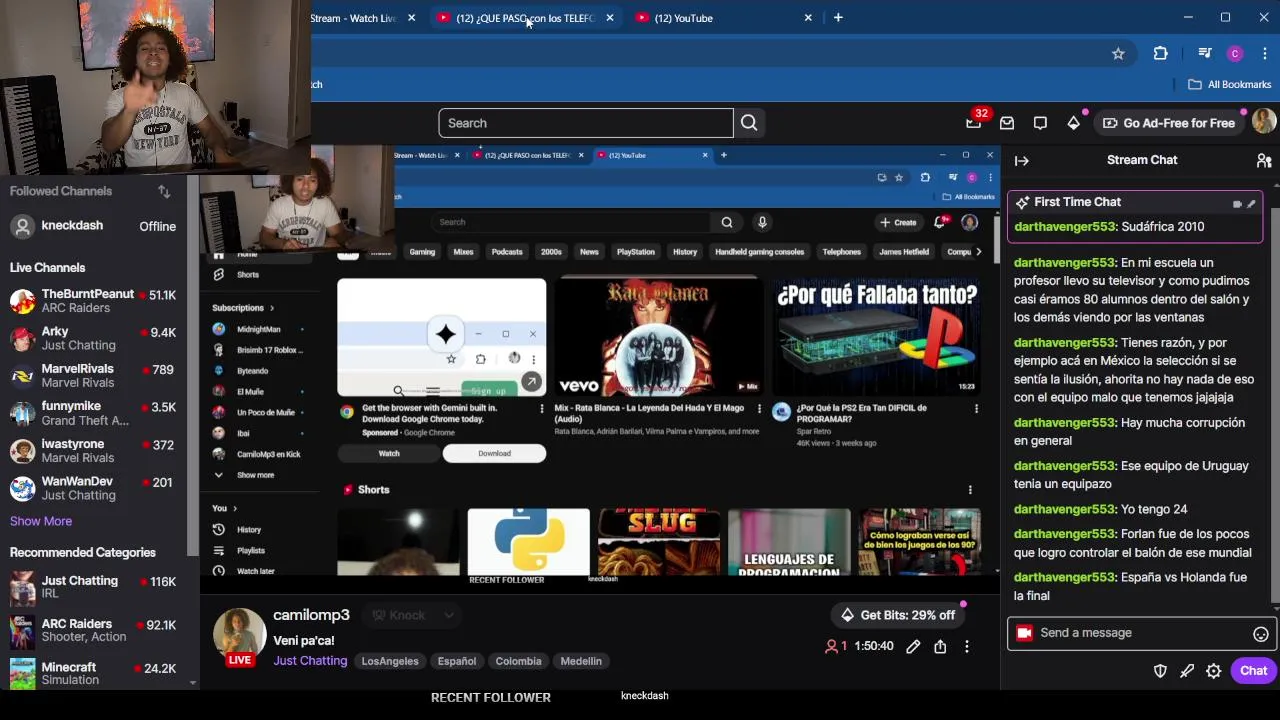Open the chat Community people icon
Image resolution: width=1280 pixels, height=720 pixels.
point(1264,160)
